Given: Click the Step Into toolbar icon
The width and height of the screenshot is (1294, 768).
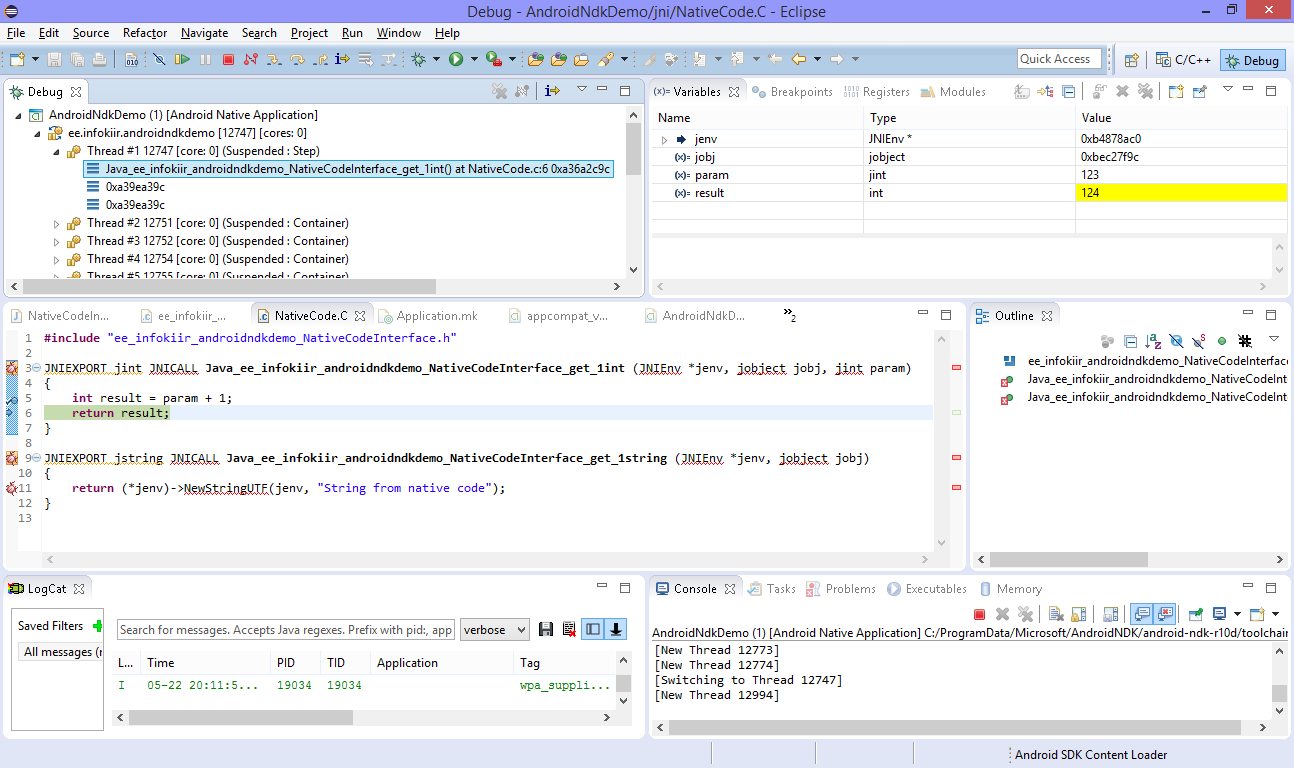Looking at the screenshot, I should click(274, 60).
